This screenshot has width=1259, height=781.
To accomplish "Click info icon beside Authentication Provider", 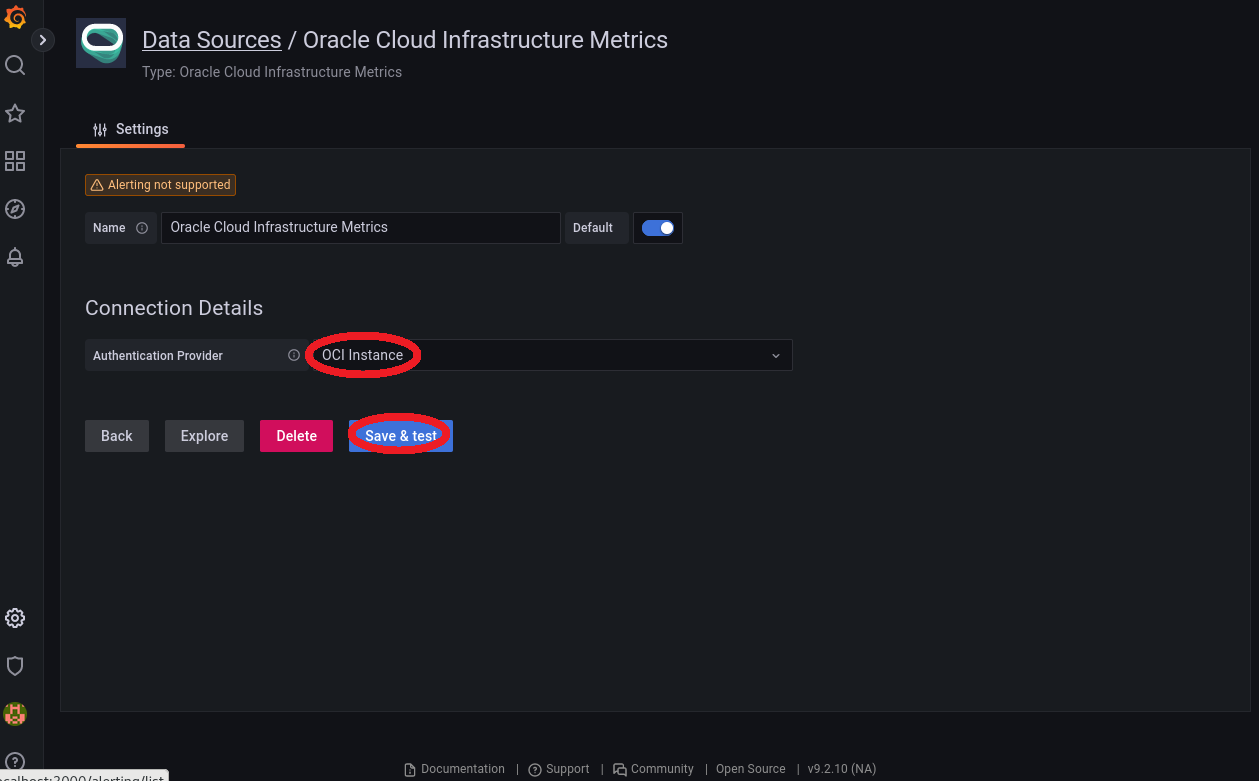I will tap(294, 355).
